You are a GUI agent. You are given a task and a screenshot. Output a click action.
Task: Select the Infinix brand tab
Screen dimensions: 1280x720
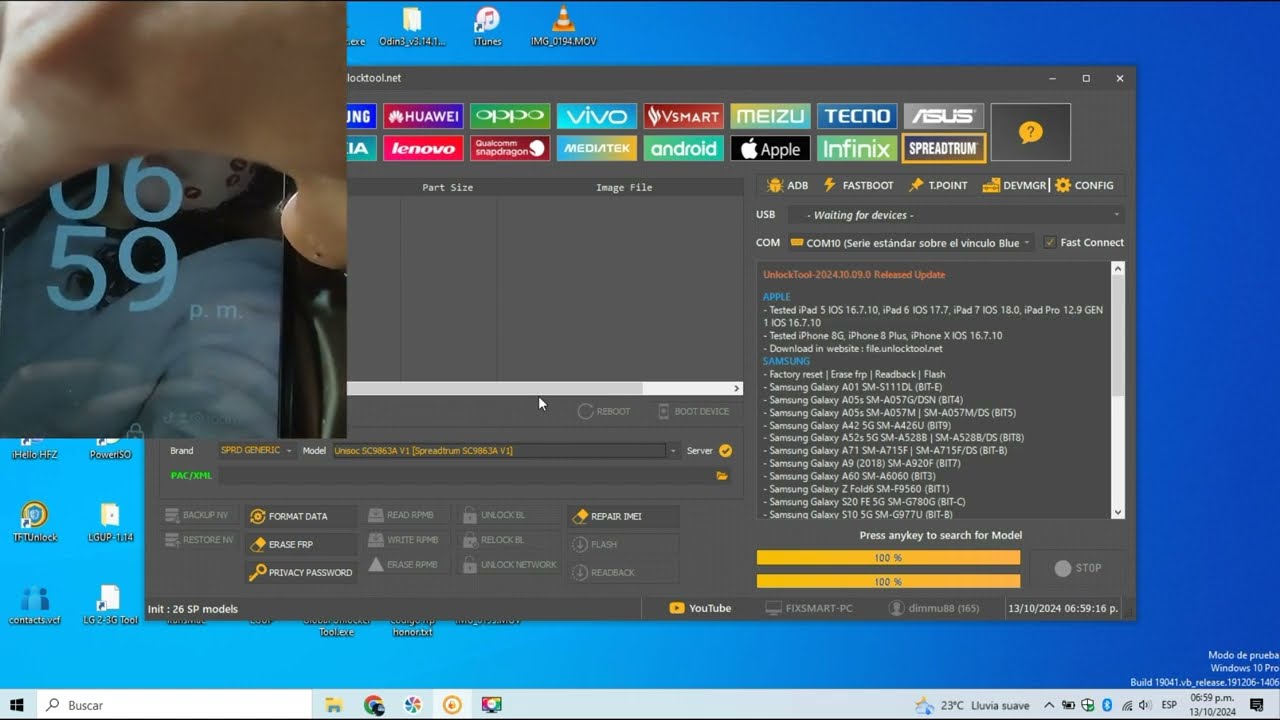click(857, 149)
